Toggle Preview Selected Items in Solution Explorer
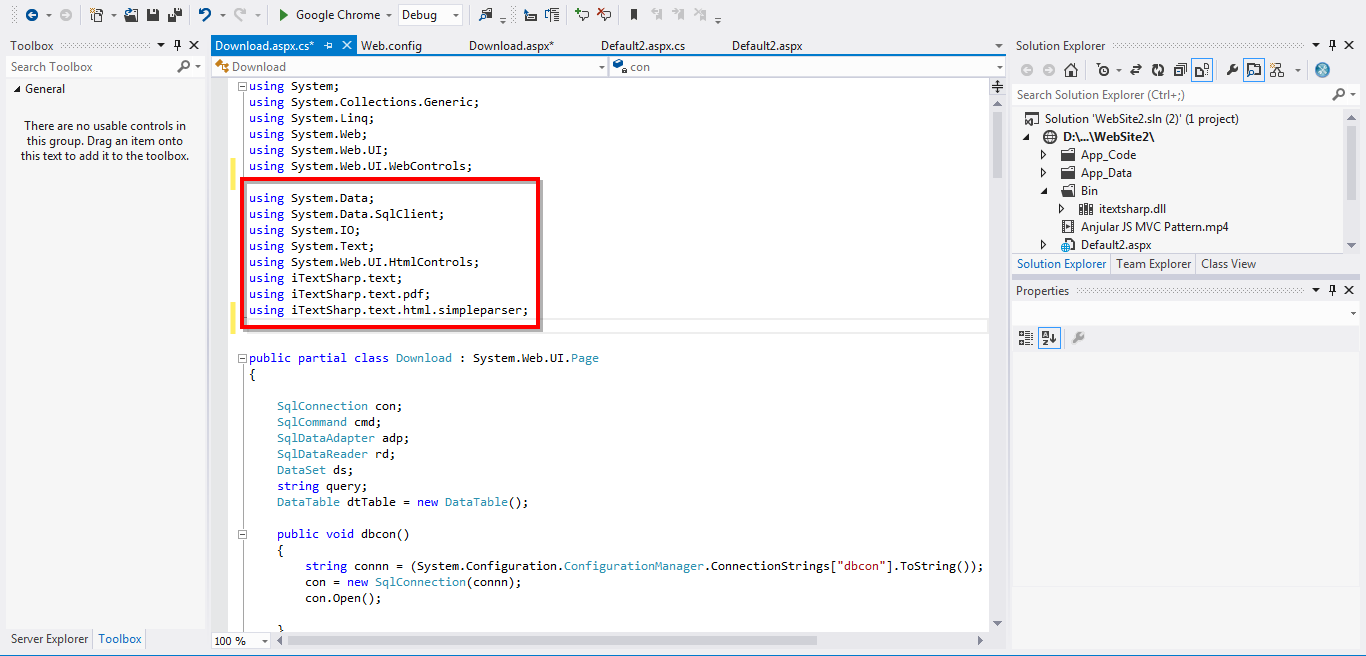1366x656 pixels. (1254, 70)
